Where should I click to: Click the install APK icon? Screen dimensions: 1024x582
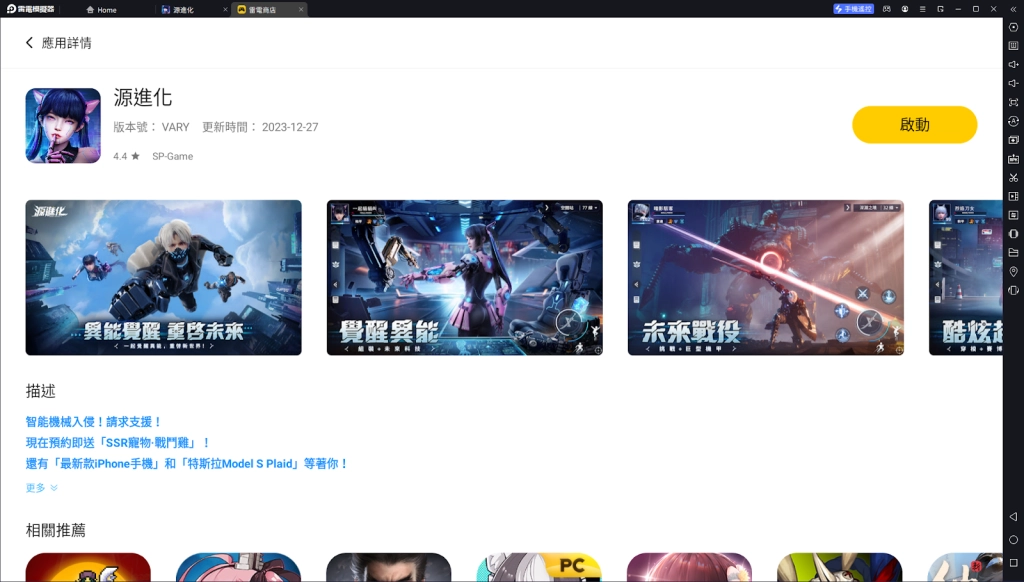pyautogui.click(x=1013, y=159)
